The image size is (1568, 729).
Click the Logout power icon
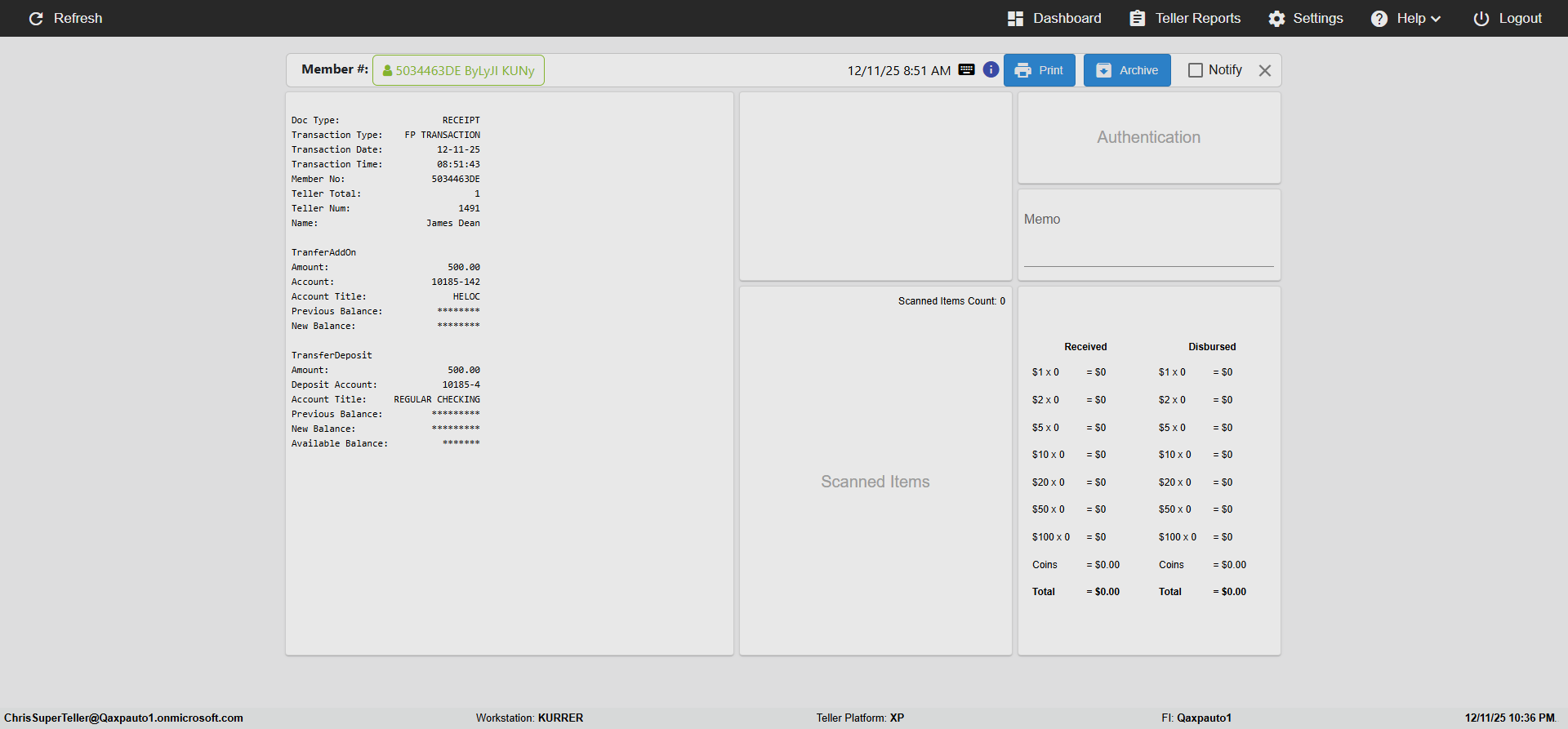[1481, 19]
